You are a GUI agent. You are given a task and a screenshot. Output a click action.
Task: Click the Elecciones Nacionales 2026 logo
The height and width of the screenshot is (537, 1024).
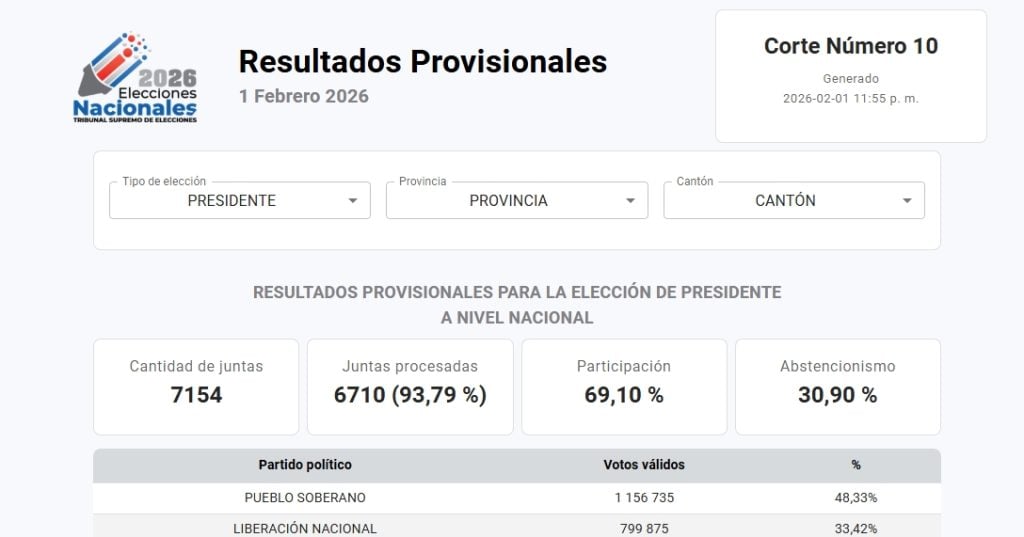[137, 78]
